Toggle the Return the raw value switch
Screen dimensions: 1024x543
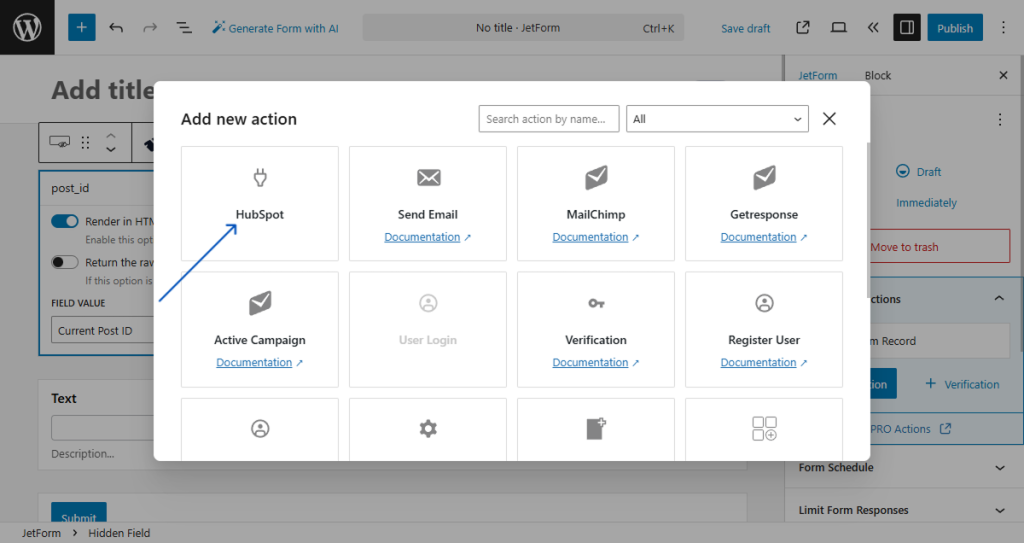click(x=65, y=262)
